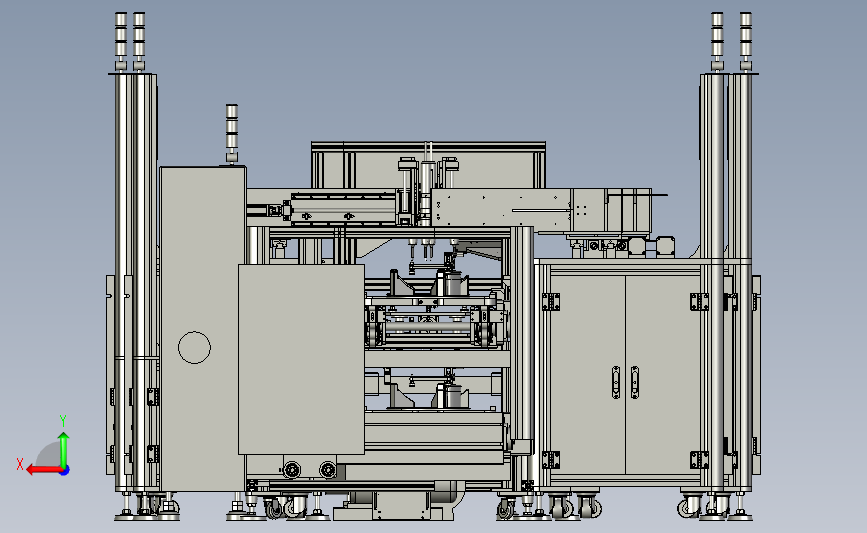Screen dimensions: 867x533
Task: Select the right door handle of the double-door cabinet
Action: [635, 382]
